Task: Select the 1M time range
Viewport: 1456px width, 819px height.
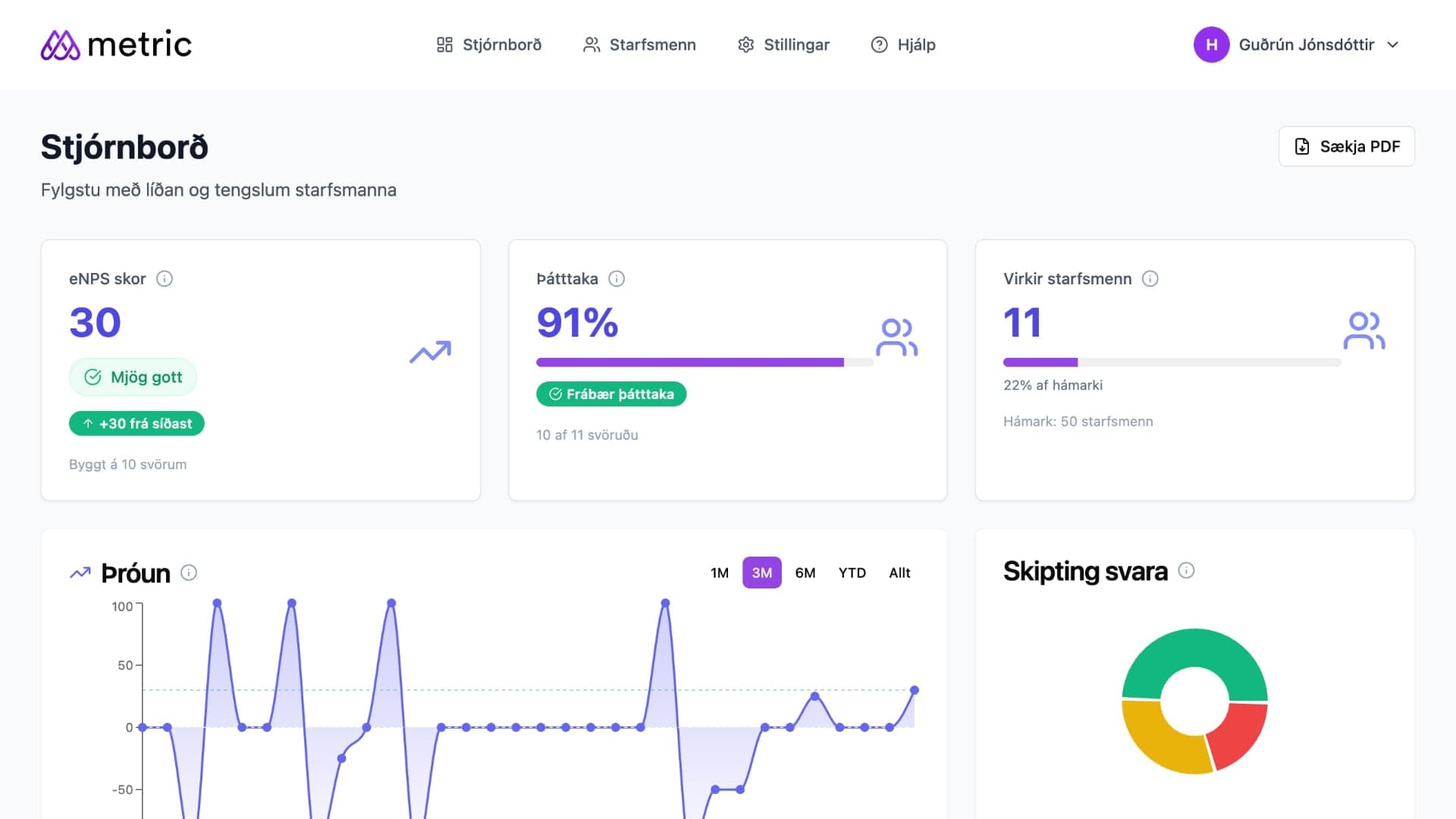Action: coord(719,573)
